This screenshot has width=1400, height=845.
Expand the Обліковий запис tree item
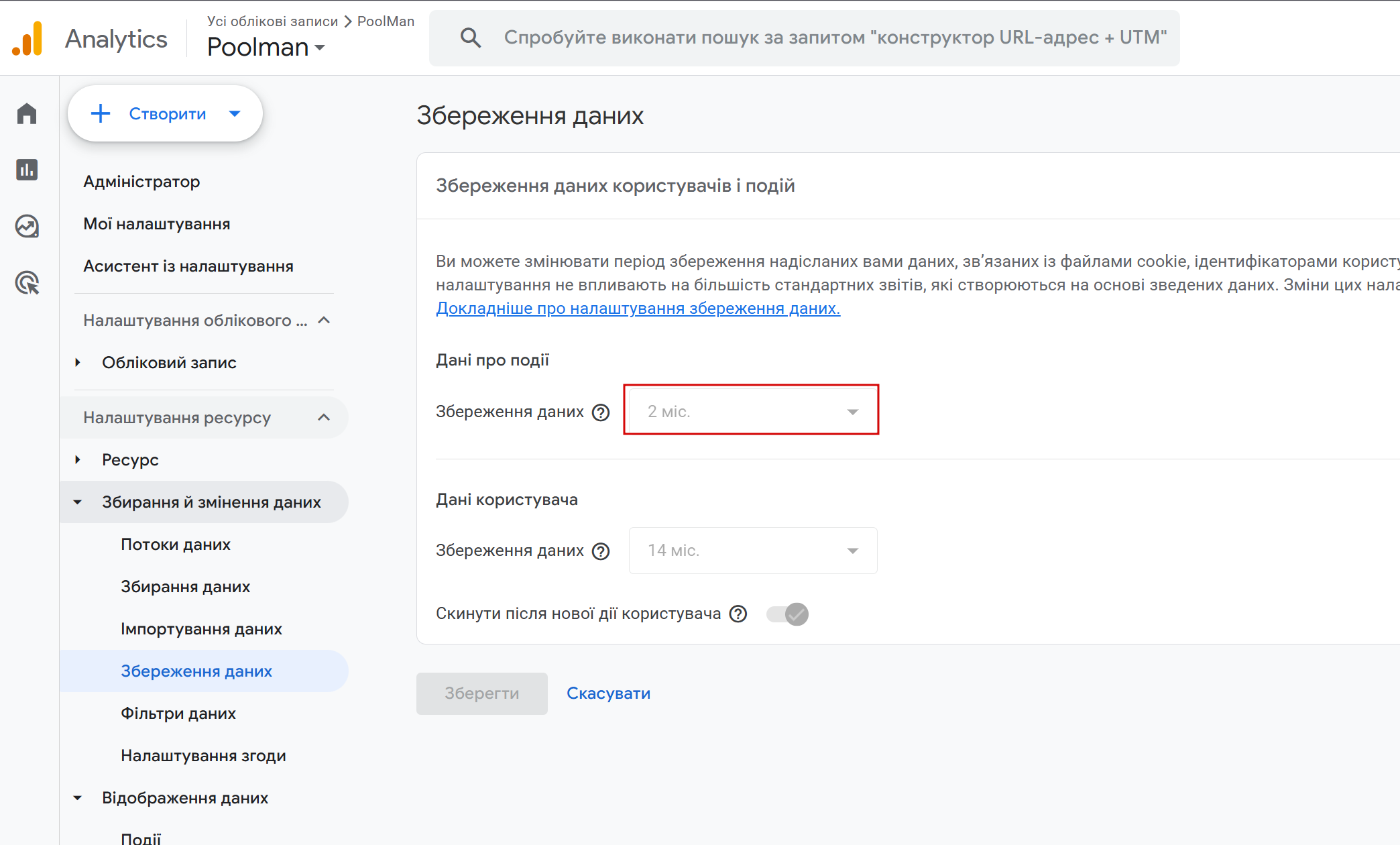(78, 362)
